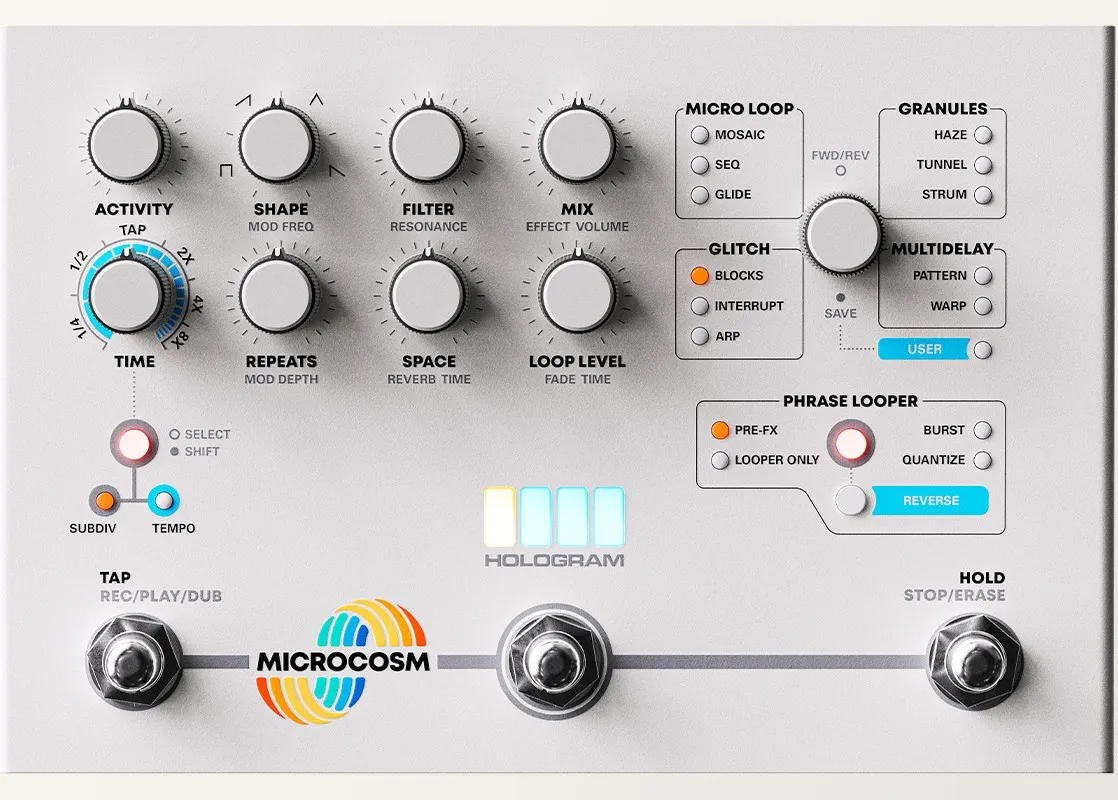
Task: Click the Microcosm rainbow logo
Action: 343,661
